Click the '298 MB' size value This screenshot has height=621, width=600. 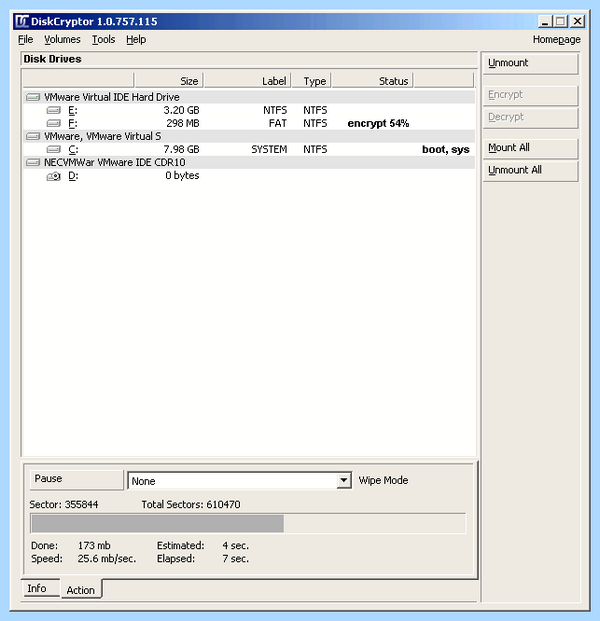pyautogui.click(x=183, y=123)
